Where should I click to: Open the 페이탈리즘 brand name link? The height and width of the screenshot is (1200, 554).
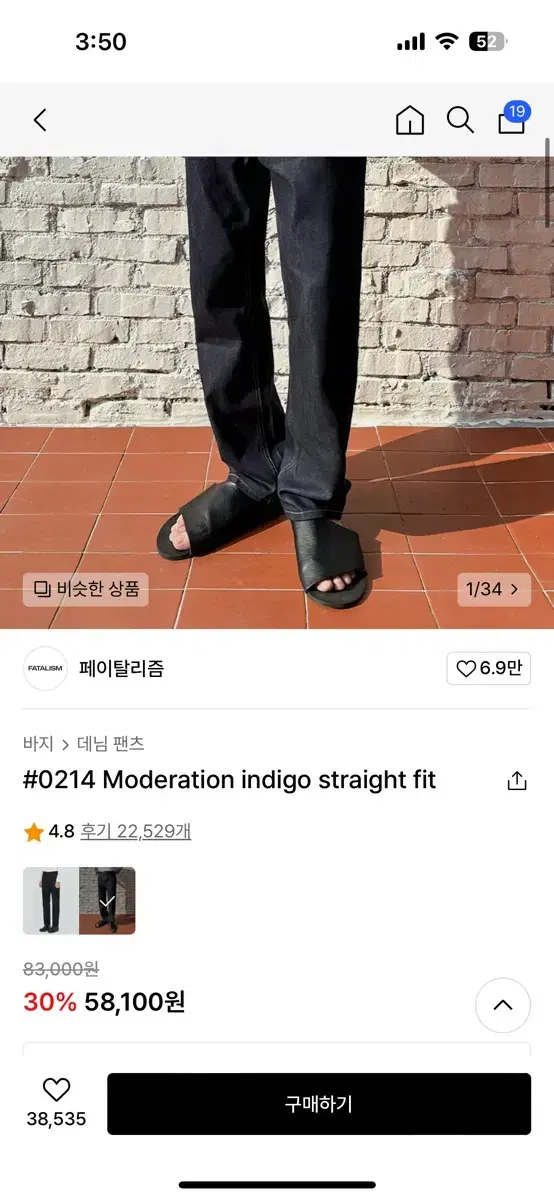(121, 669)
